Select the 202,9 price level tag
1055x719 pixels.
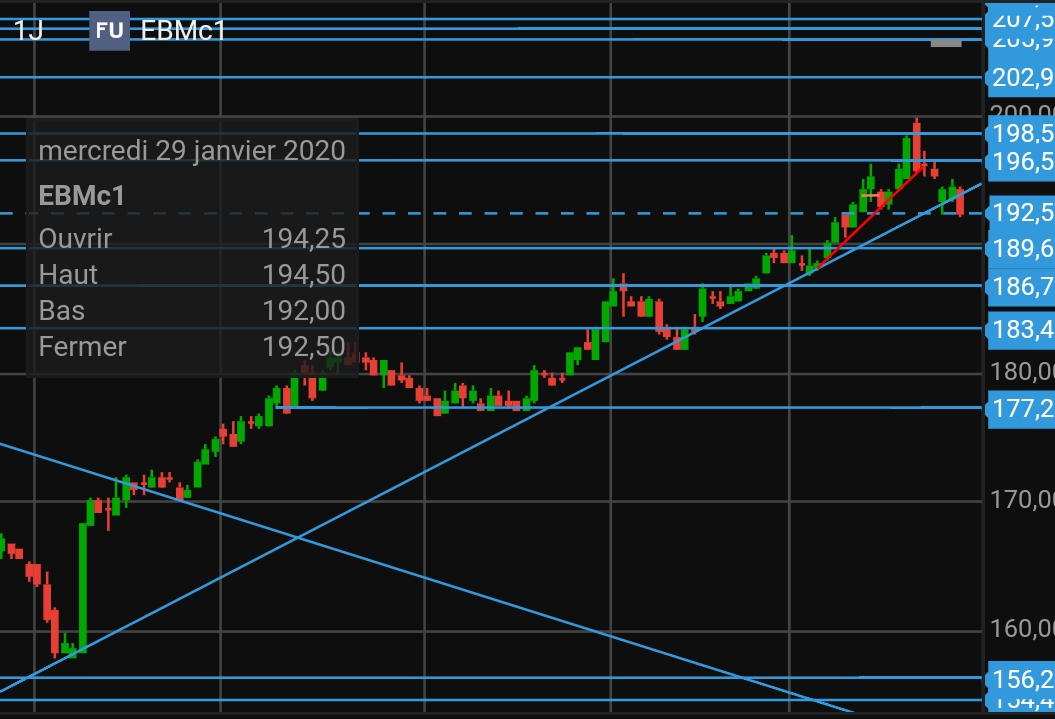click(x=1020, y=78)
